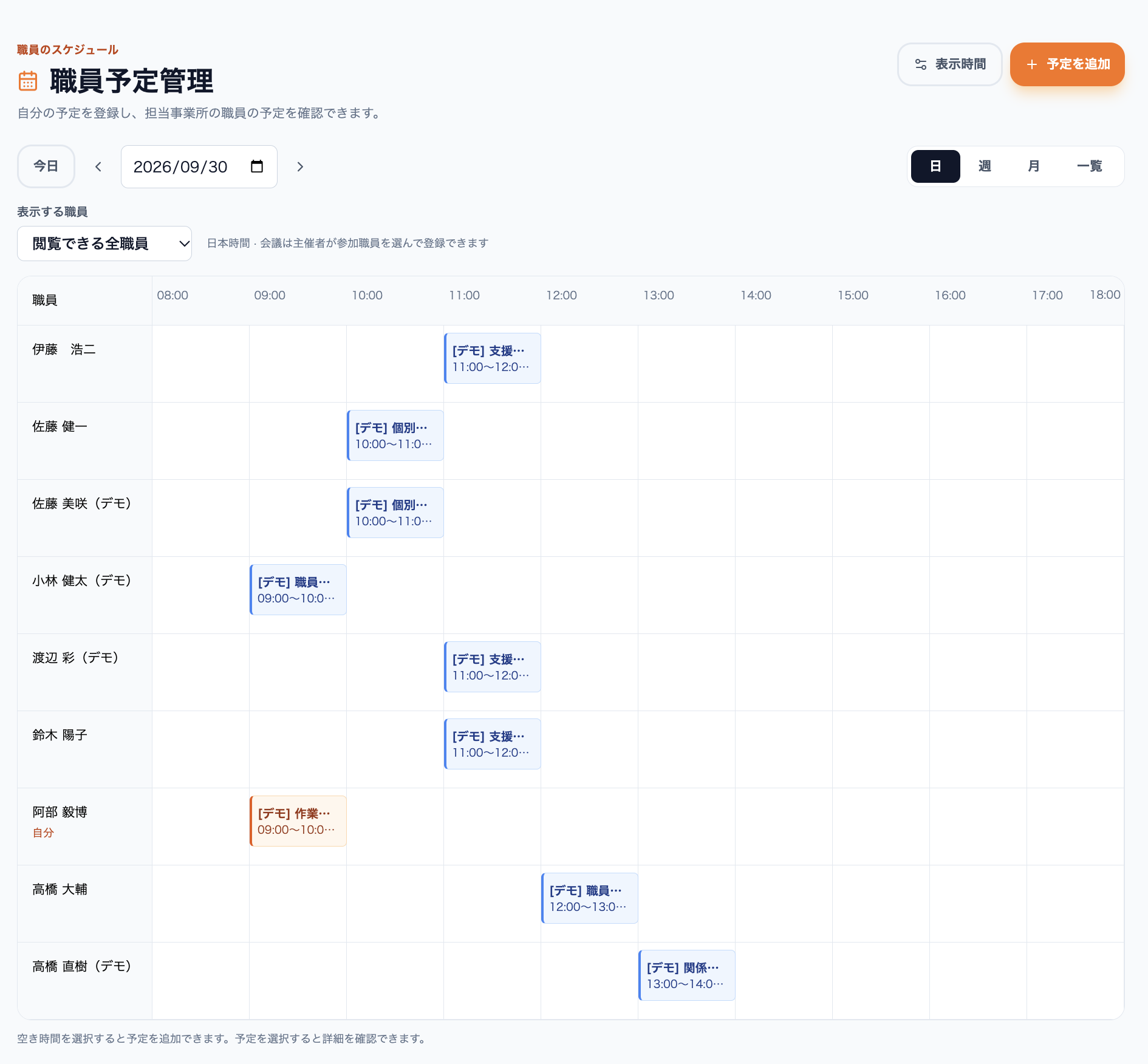Screen dimensions: 1148x1064
Task: Click staff name 渡辺 彩（デモ）
Action: click(75, 658)
